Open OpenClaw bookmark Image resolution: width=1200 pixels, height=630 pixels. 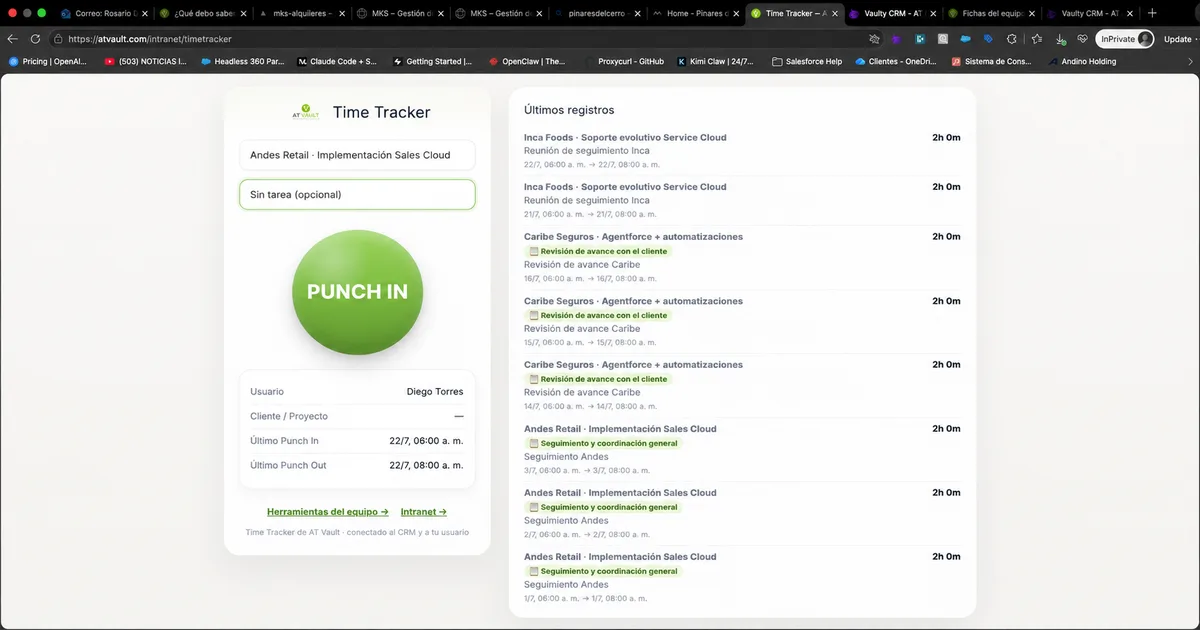(x=527, y=61)
